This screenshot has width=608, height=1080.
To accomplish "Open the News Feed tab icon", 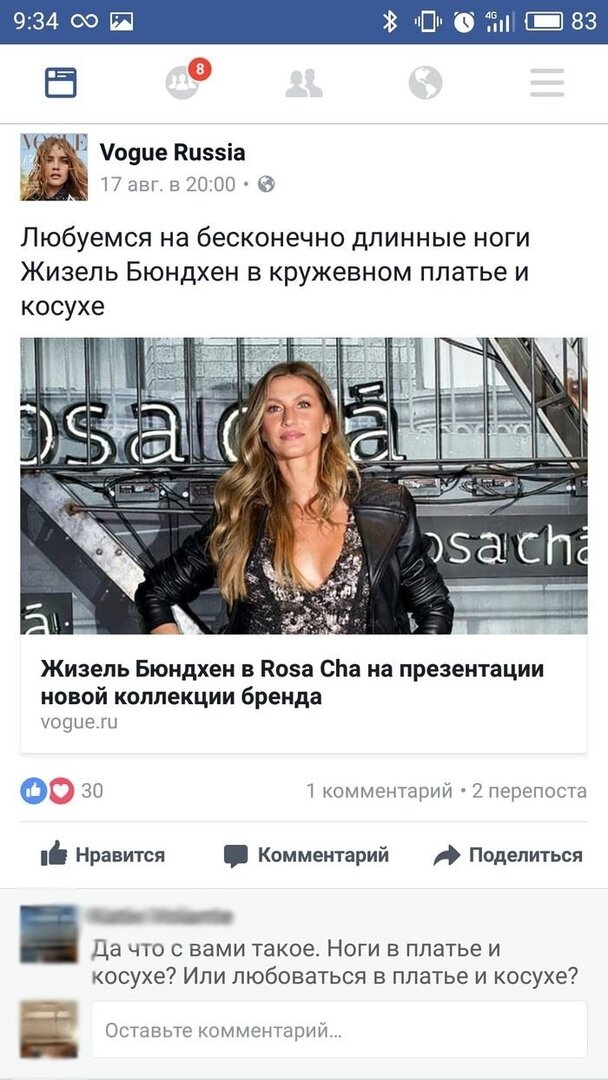I will click(x=61, y=83).
